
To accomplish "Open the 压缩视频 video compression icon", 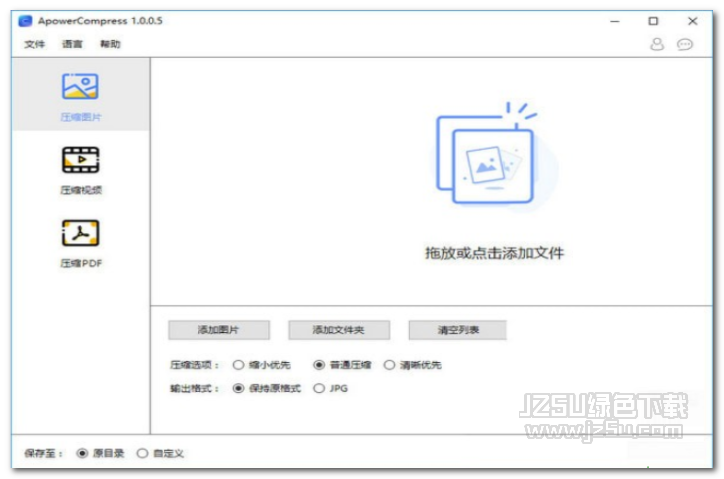I will coord(80,160).
